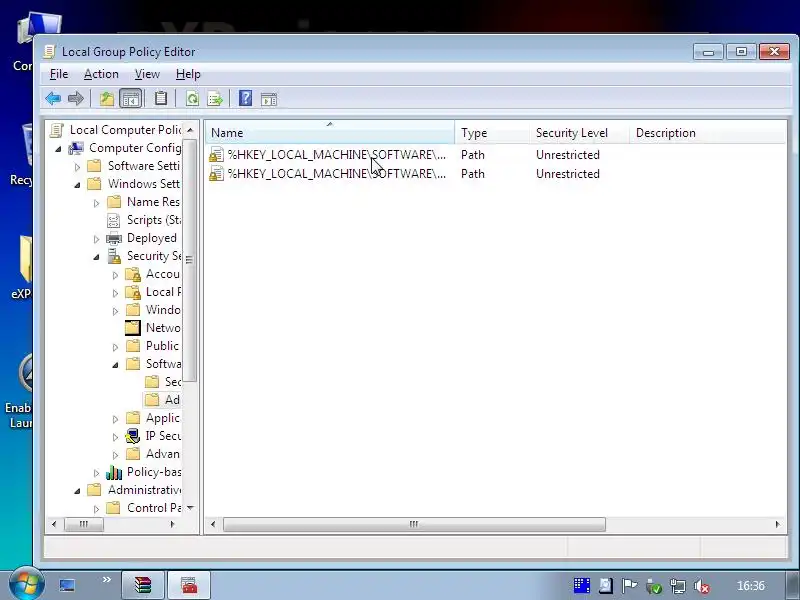Select Name Resolution Policy tree item
Screen dimensions: 800x600
tap(153, 202)
